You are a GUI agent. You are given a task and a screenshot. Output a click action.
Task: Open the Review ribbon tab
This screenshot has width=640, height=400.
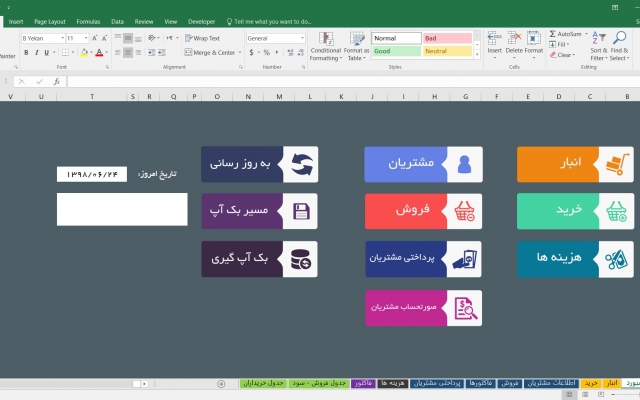click(144, 22)
